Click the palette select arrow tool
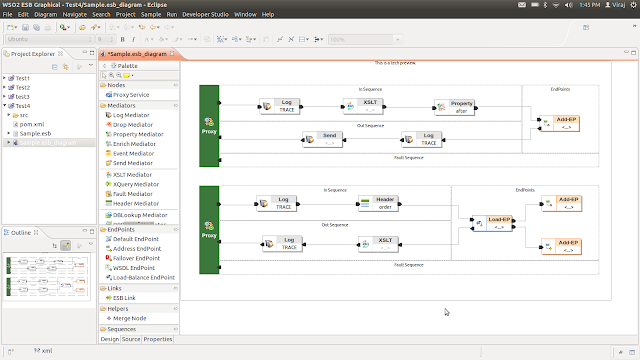 [x=104, y=75]
